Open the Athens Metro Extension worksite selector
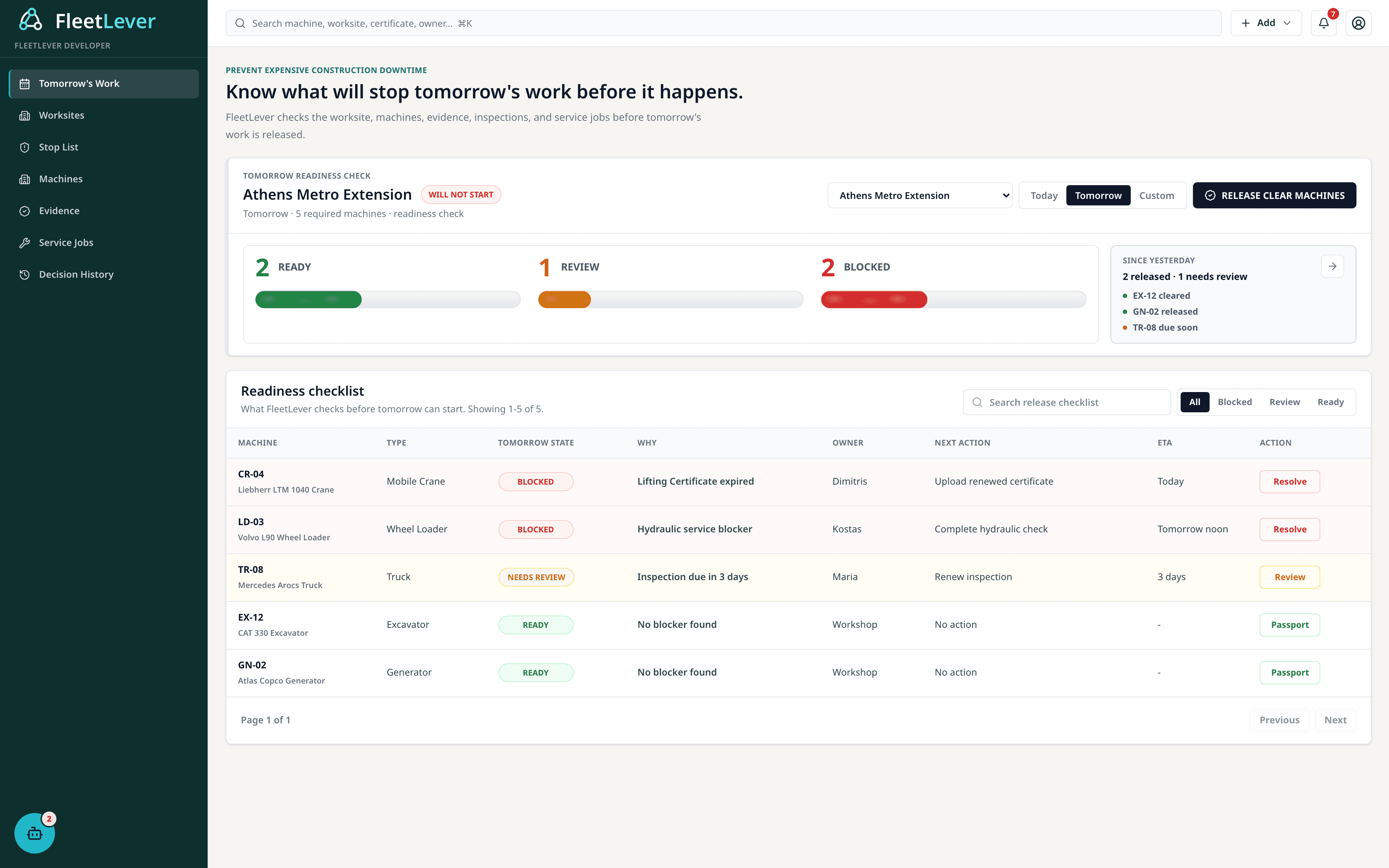1389x868 pixels. [919, 196]
